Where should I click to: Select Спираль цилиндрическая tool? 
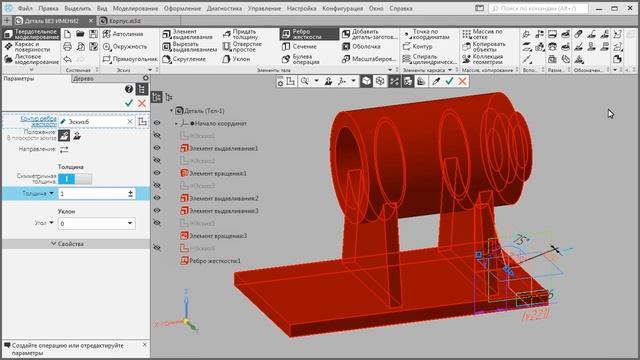pyautogui.click(x=429, y=59)
